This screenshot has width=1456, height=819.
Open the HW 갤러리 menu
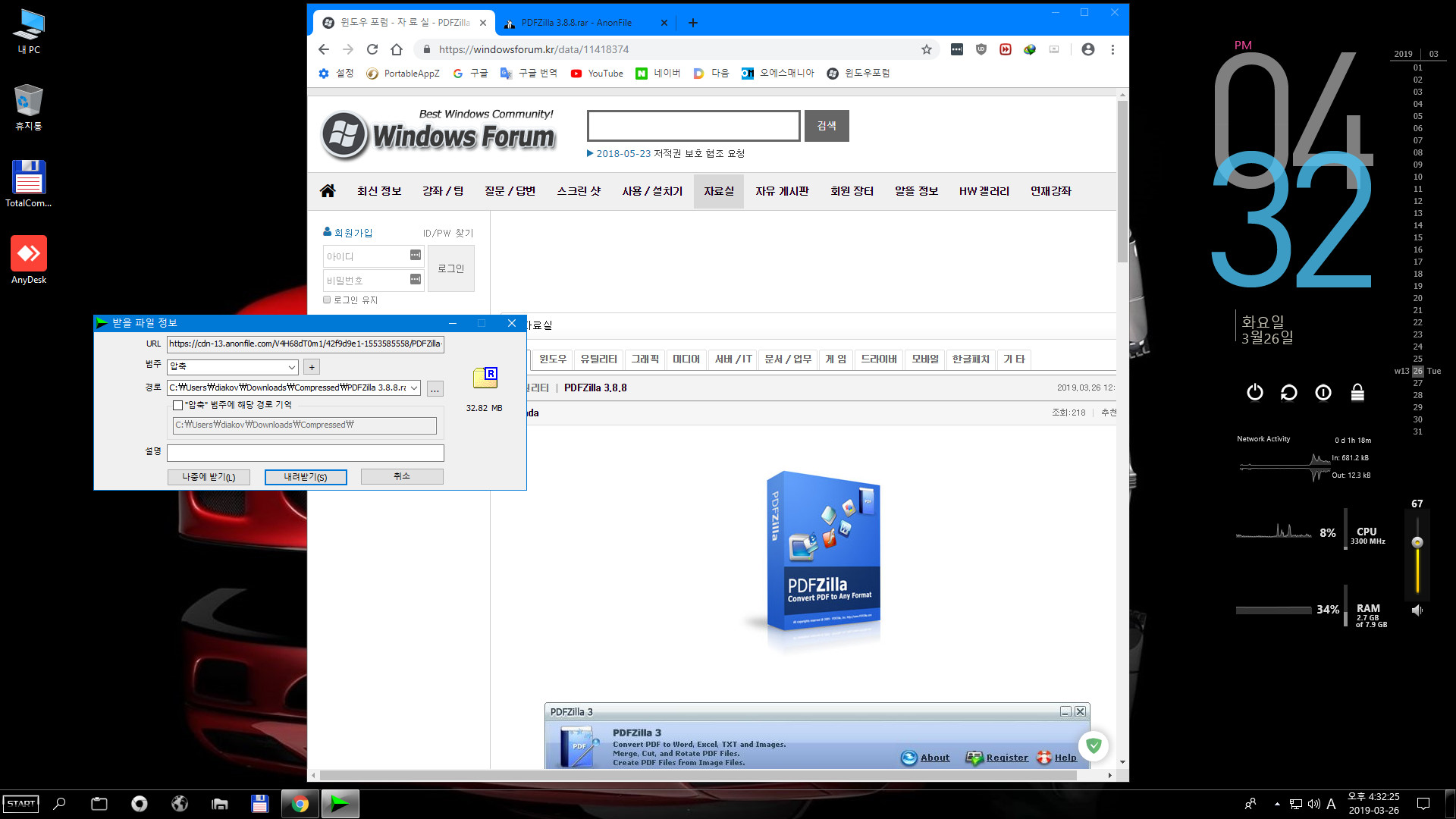984,191
